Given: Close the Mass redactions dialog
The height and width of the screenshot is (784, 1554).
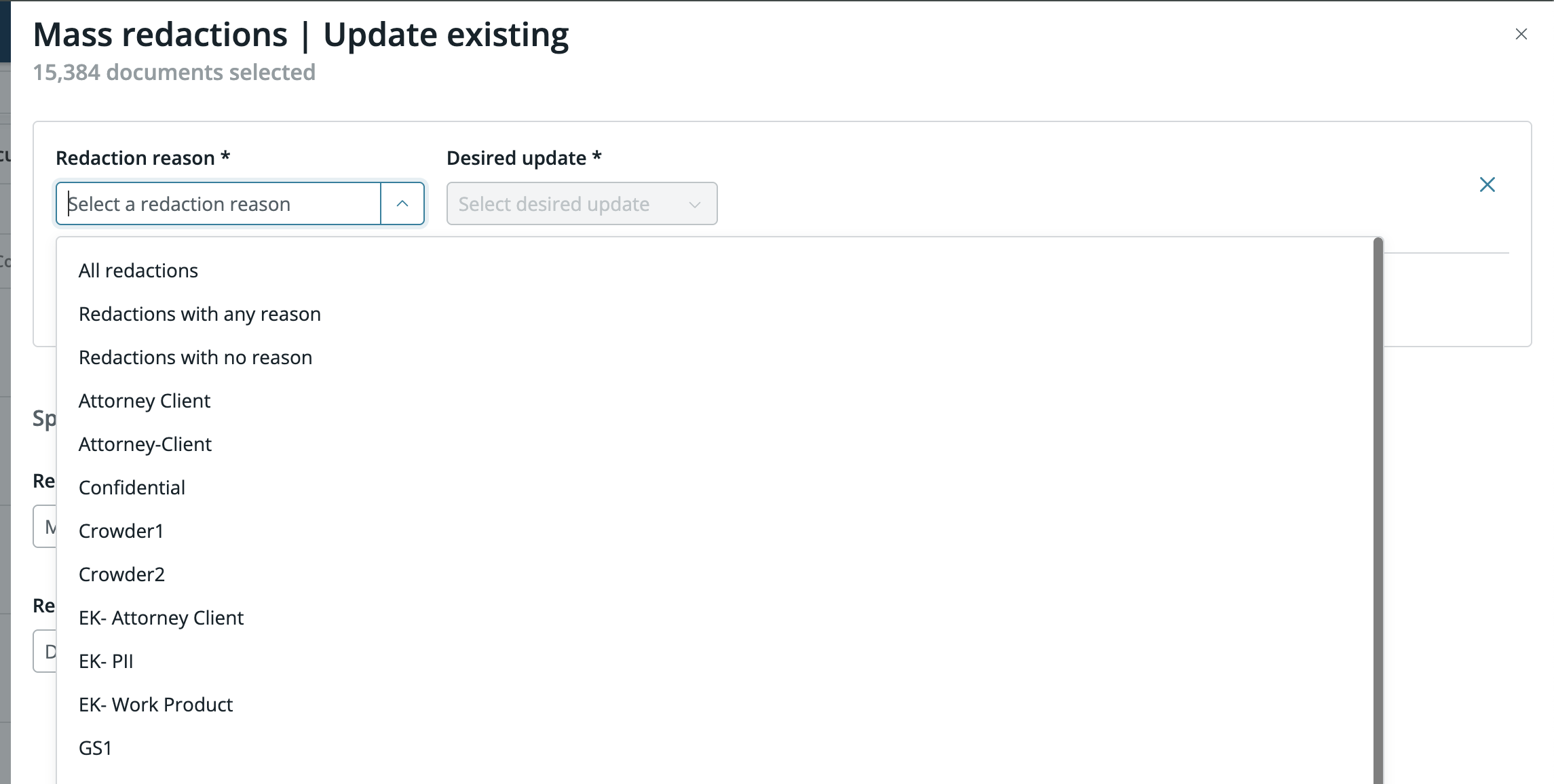Looking at the screenshot, I should click(1521, 34).
